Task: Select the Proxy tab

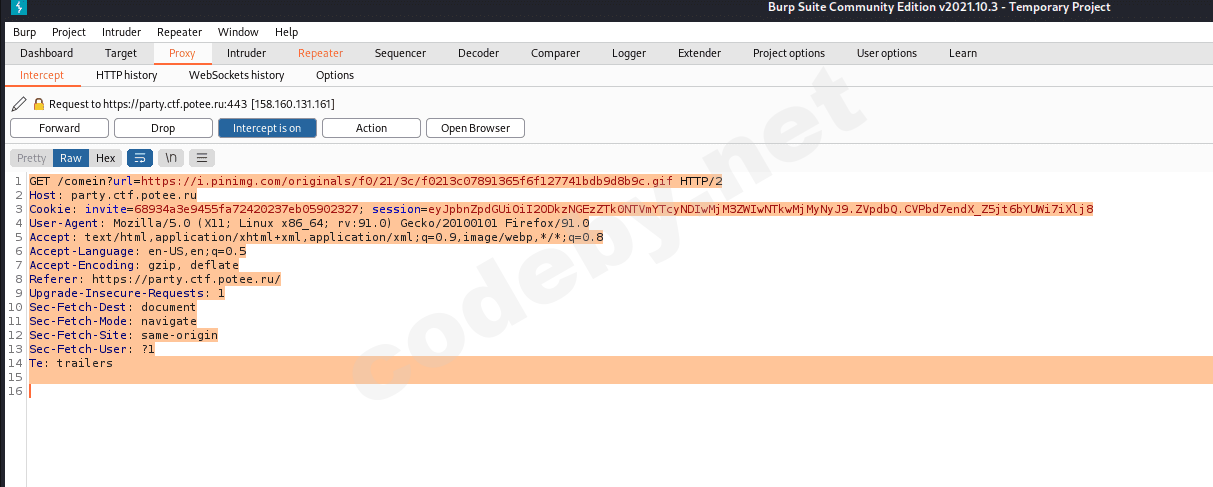Action: 182,53
